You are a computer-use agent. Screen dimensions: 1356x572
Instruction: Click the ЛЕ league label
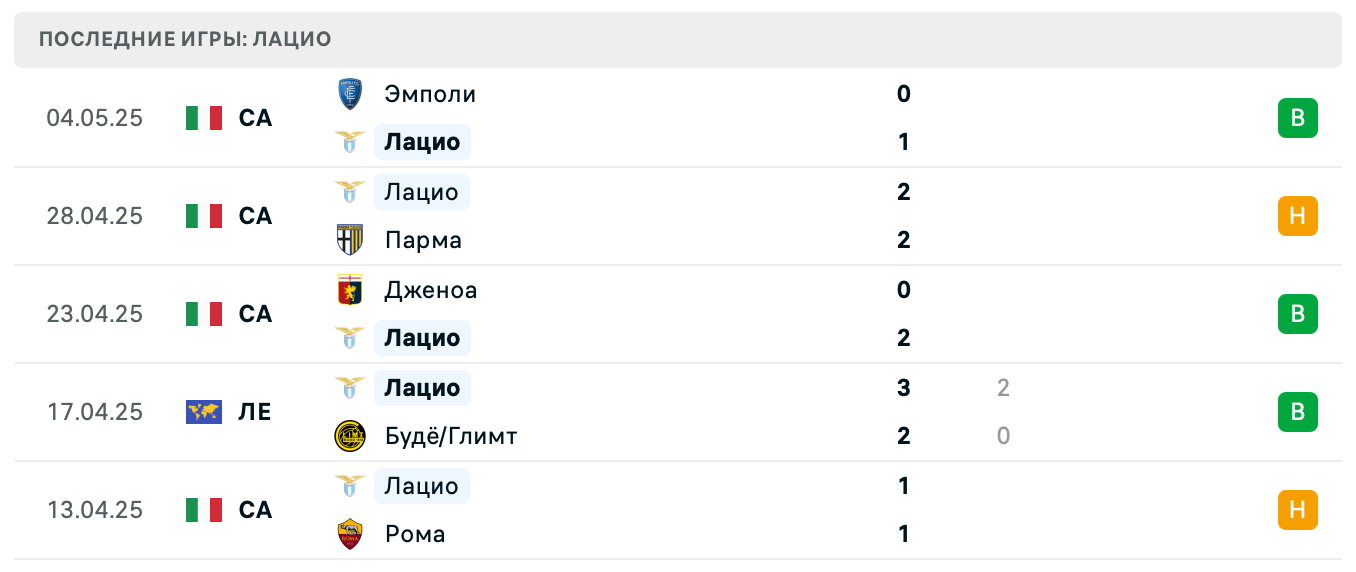pos(255,412)
